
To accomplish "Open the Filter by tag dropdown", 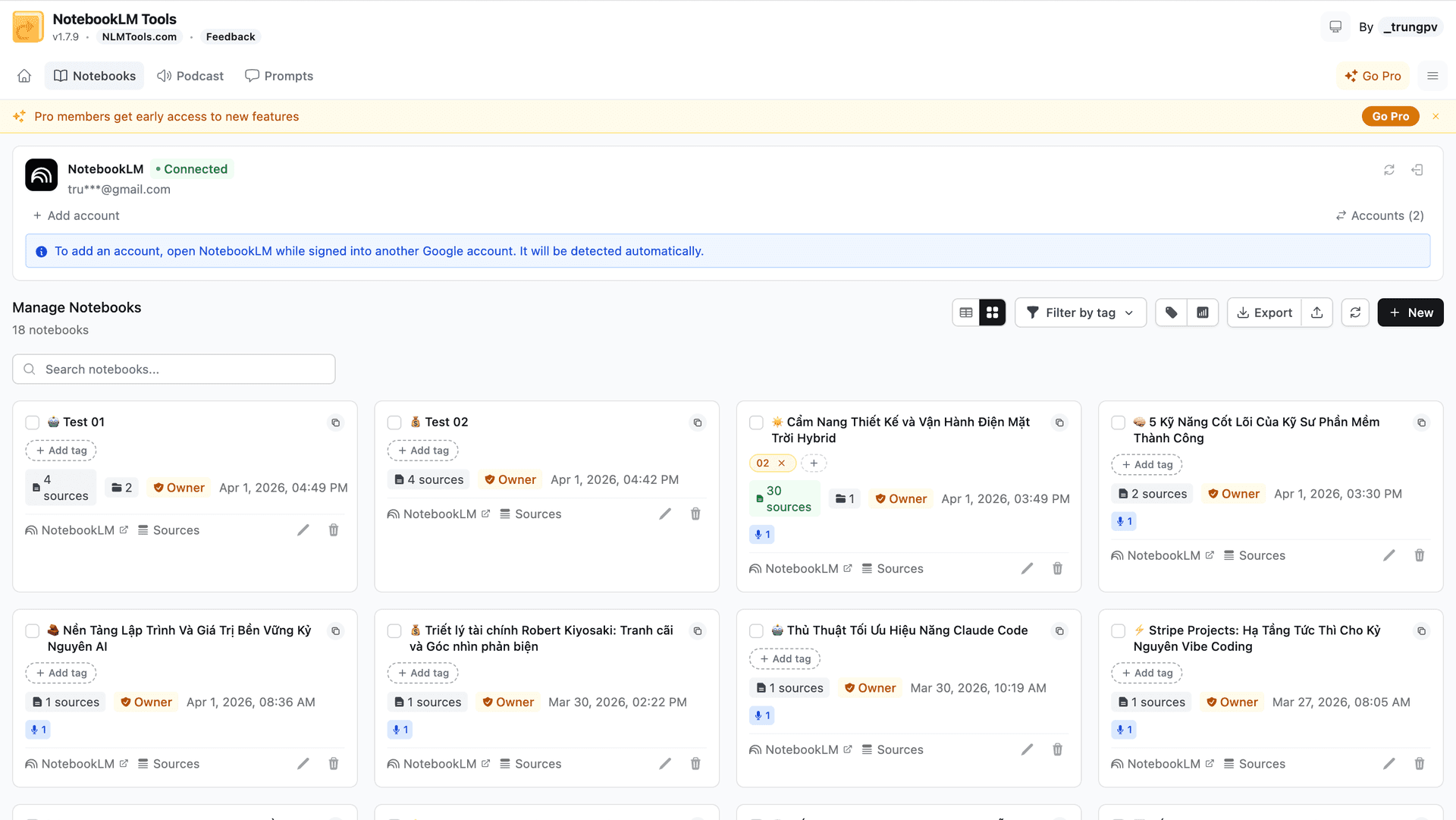I will pos(1080,313).
